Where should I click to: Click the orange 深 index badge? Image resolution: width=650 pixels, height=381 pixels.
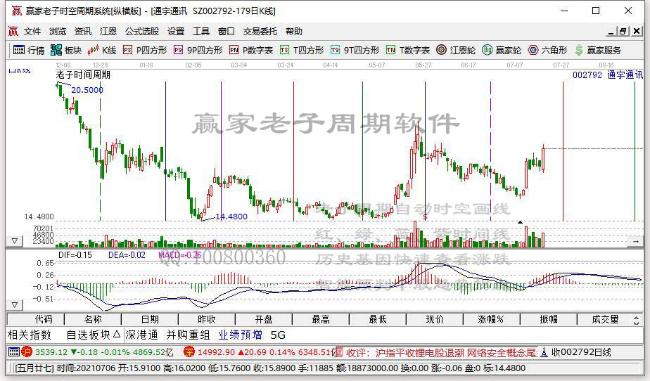(189, 352)
